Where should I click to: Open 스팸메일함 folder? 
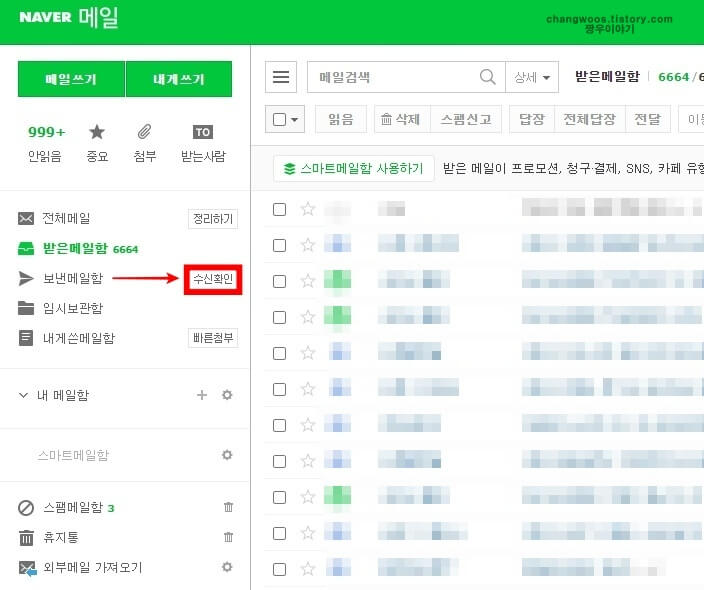pos(73,508)
